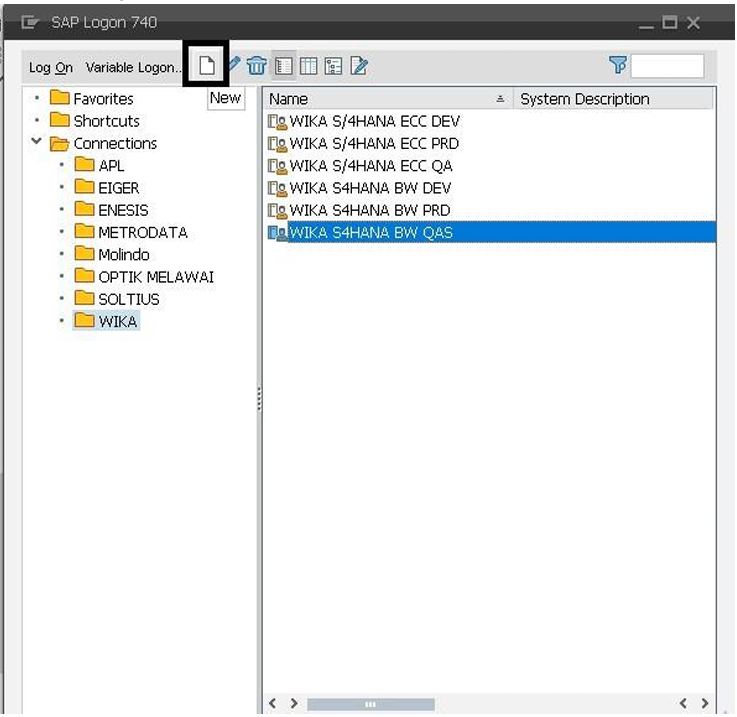Select the Favorites folder

[x=102, y=99]
